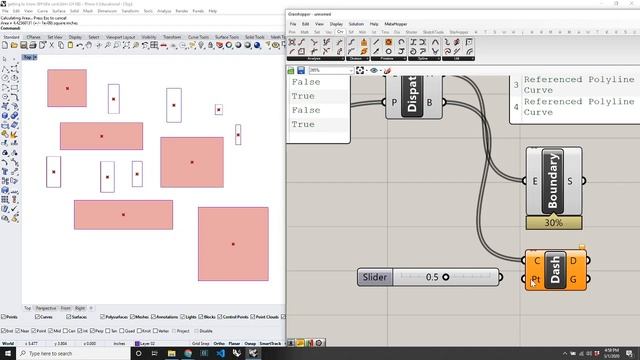Click the Paste clipboard icon in Rhino toolbar
The height and width of the screenshot is (360, 640).
(70, 45)
